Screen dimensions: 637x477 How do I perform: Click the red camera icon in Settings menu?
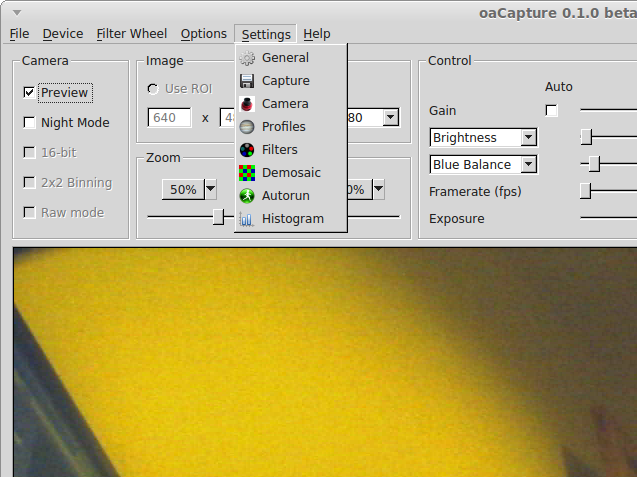tap(247, 104)
